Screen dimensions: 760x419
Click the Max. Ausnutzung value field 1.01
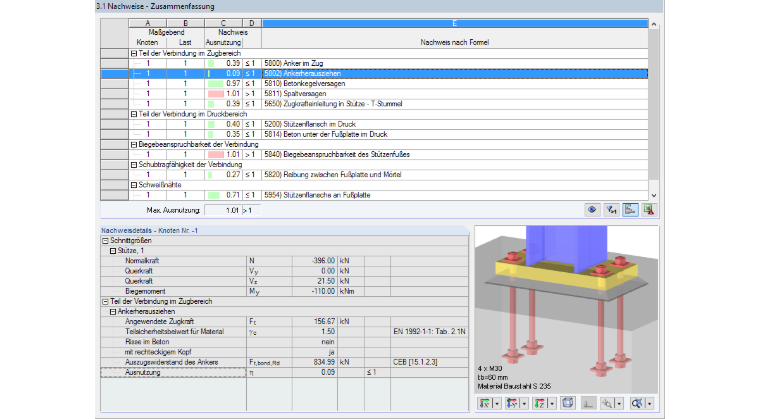223,210
